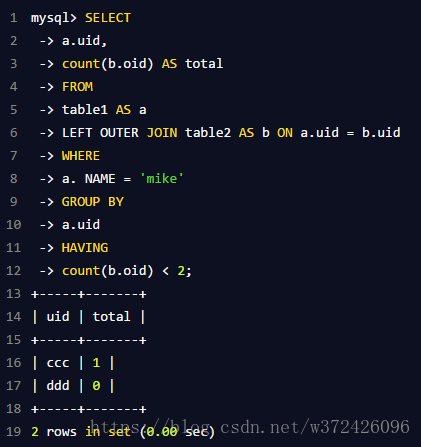Click 'GROUP BY' on line 9
Viewport: 421px width, 447px height.
[93, 202]
